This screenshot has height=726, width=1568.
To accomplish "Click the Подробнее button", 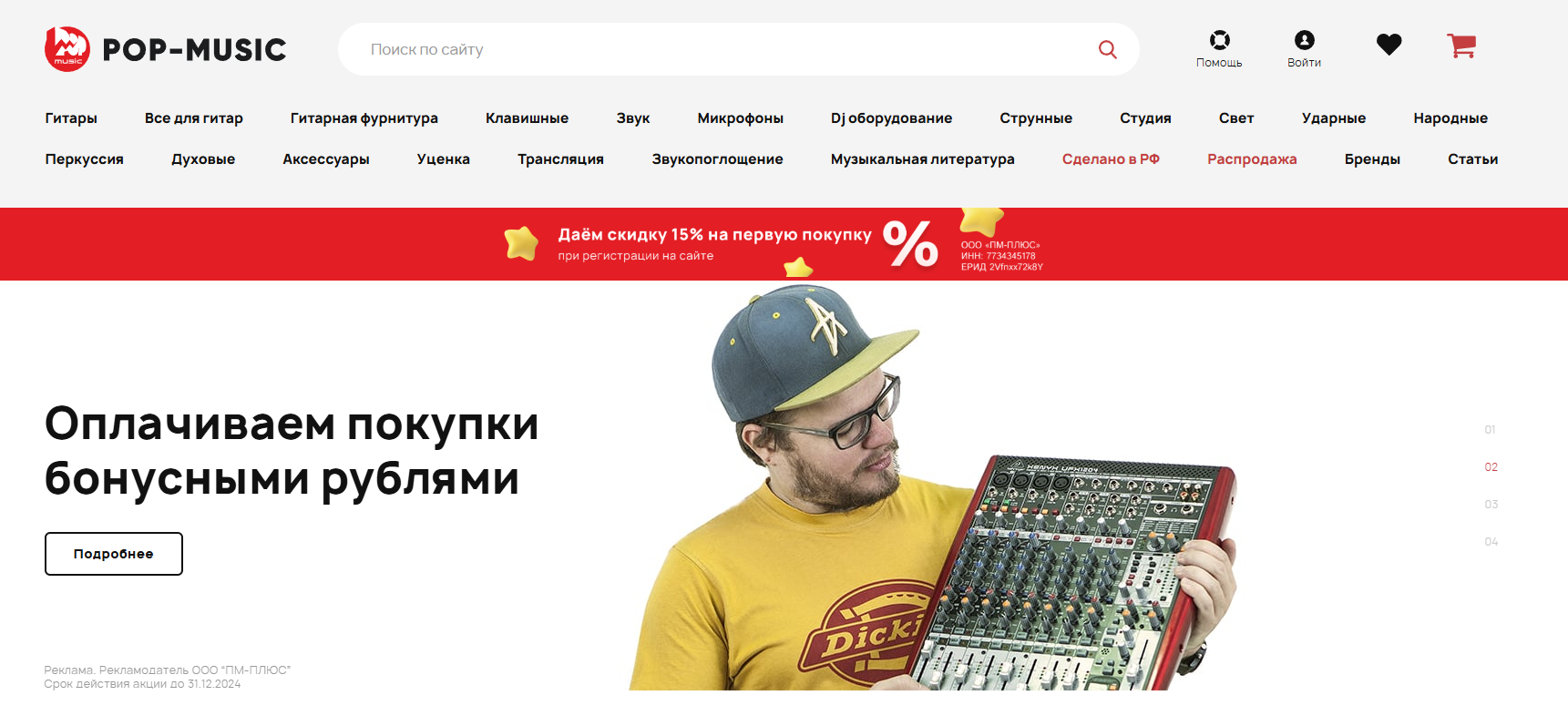I will pos(114,554).
